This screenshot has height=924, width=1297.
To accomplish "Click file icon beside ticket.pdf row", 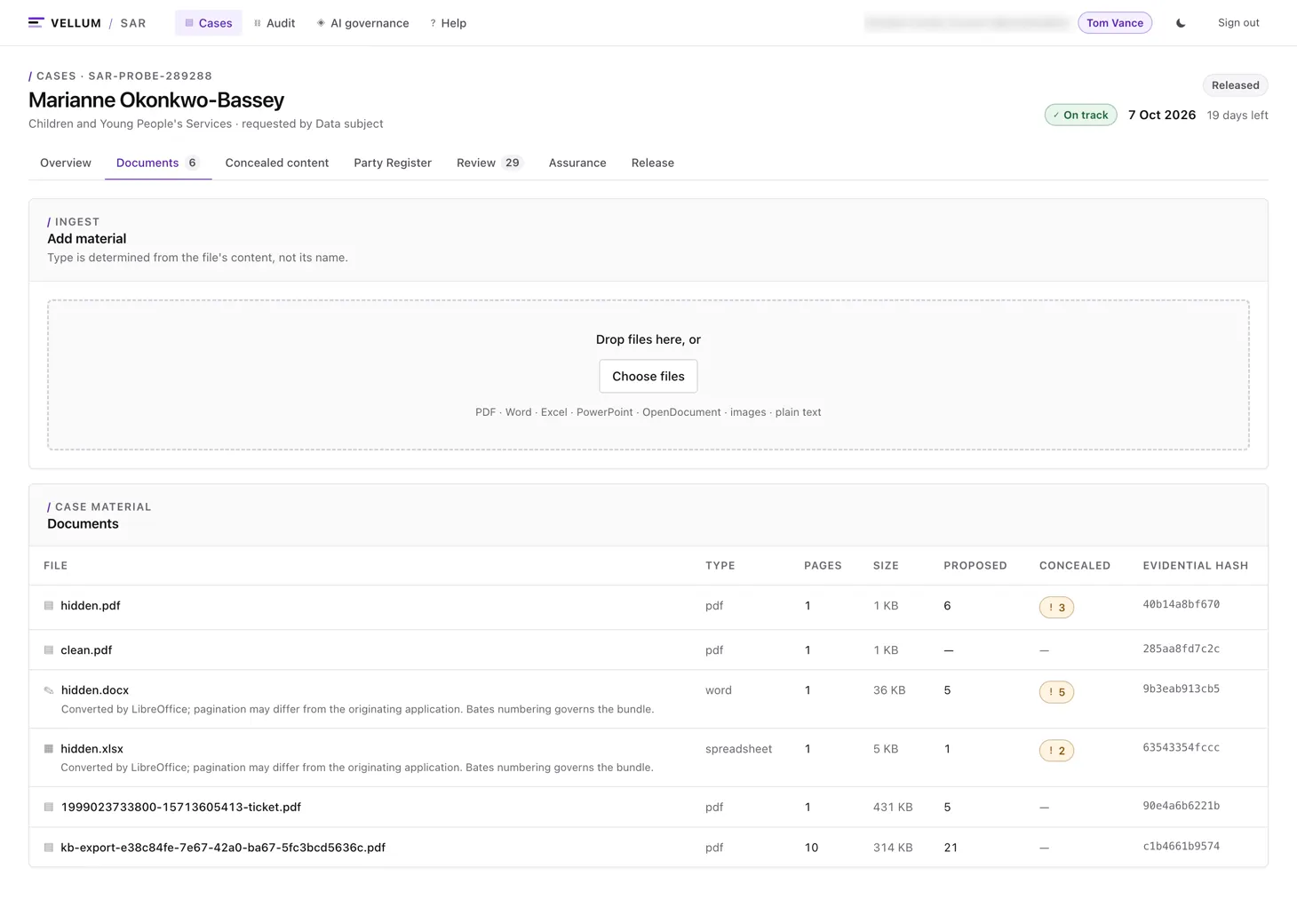I will [49, 808].
